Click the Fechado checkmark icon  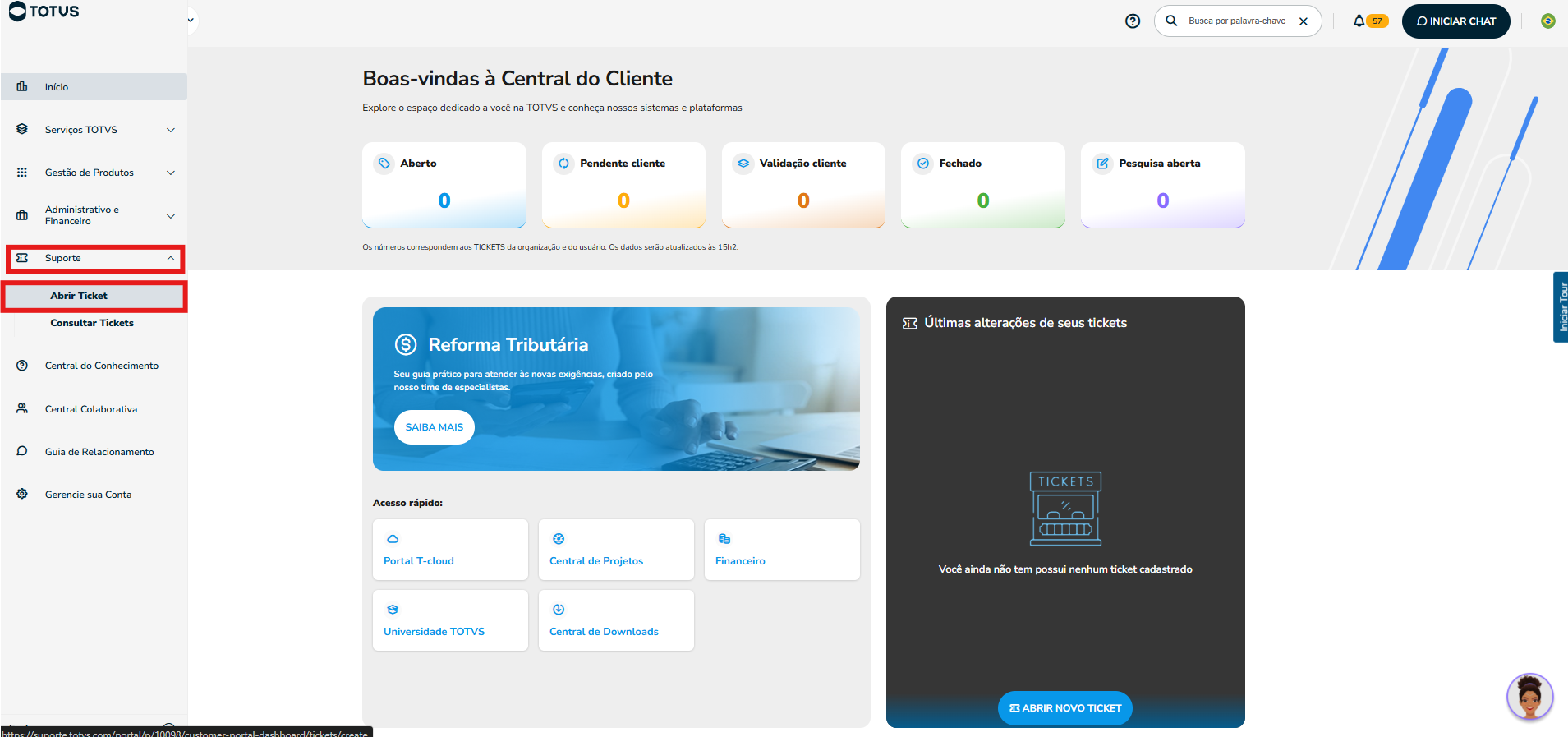(923, 164)
